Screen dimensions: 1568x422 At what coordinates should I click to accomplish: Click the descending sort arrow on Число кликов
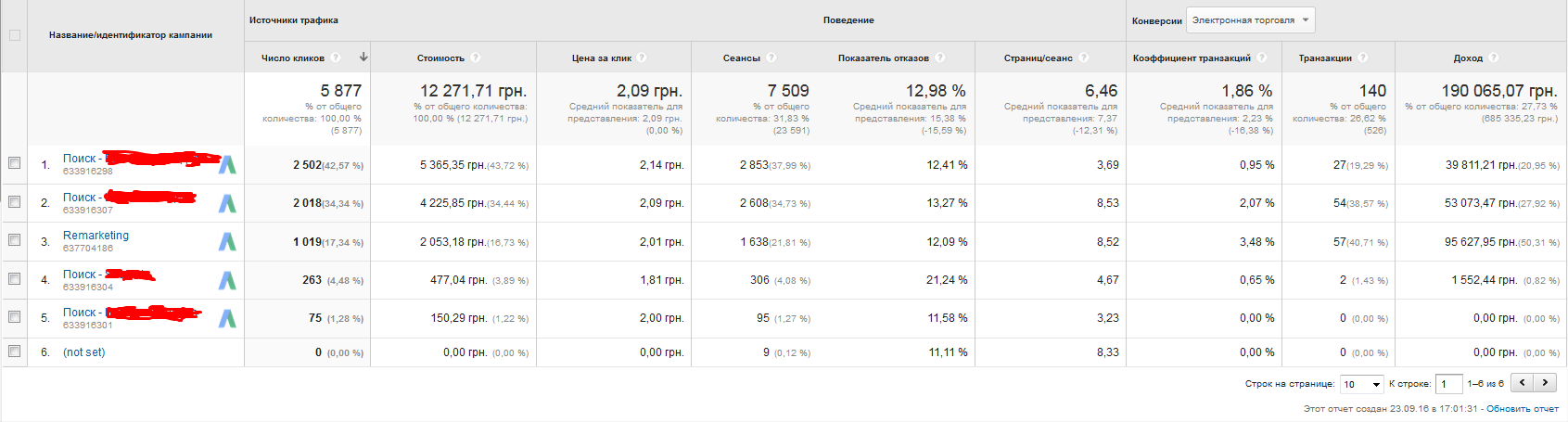363,58
